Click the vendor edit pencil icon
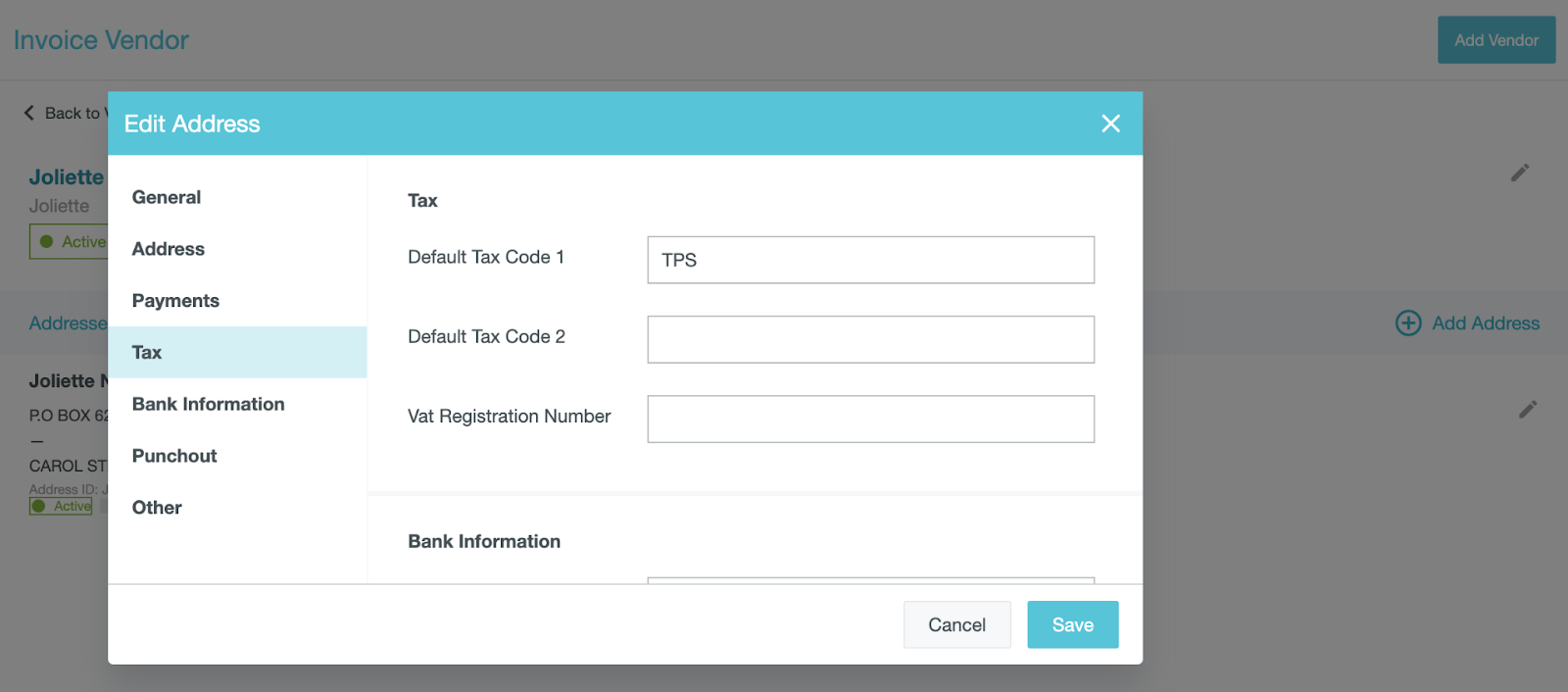 pyautogui.click(x=1520, y=173)
